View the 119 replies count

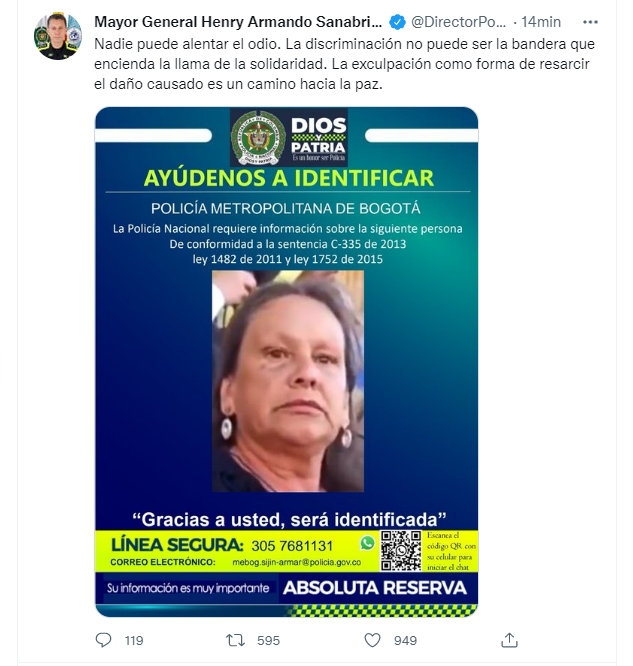point(134,641)
